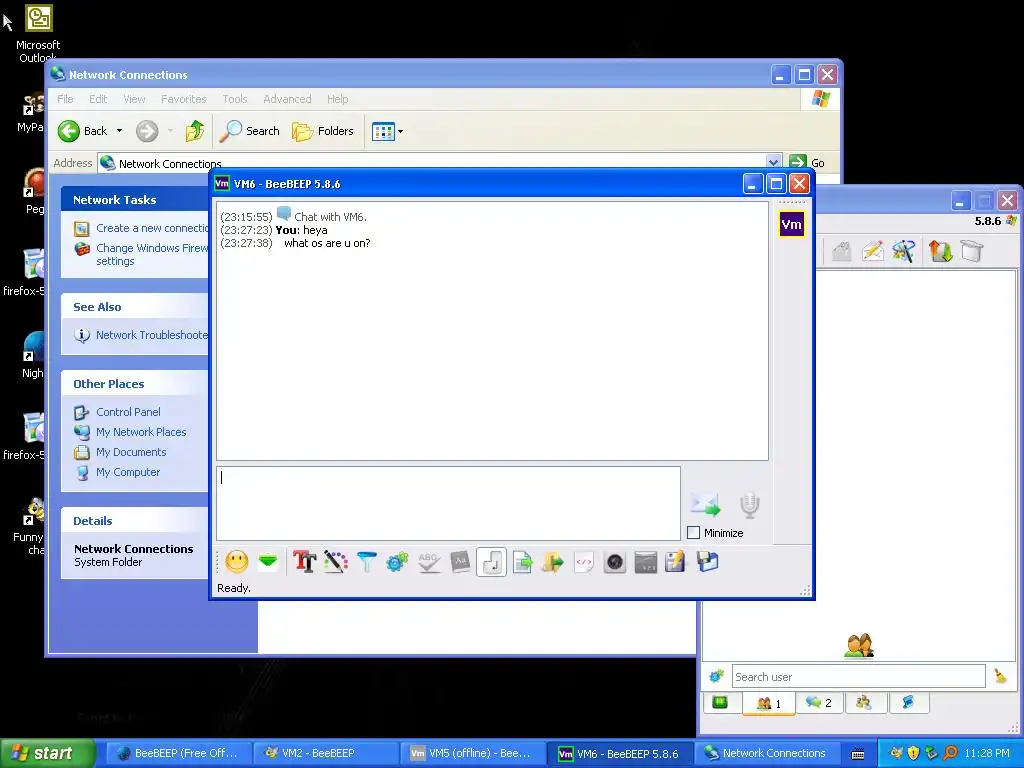Screen dimensions: 1024x768
Task: Click the Up folder icon in Network Connections
Action: tap(195, 131)
